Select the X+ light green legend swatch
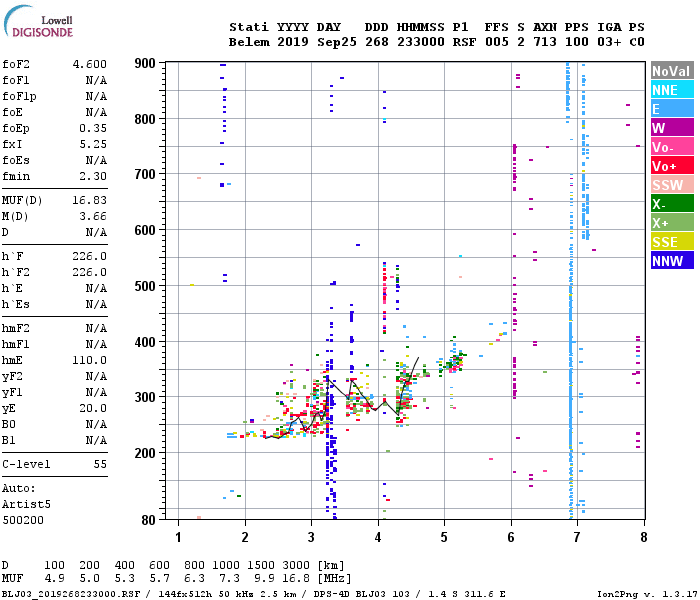 (x=672, y=223)
